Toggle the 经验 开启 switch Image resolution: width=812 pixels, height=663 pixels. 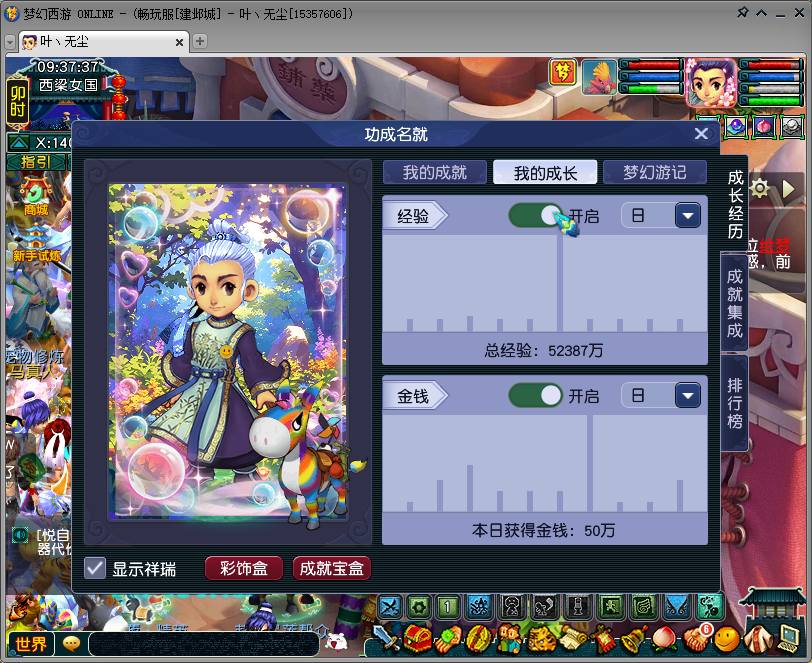[x=535, y=215]
